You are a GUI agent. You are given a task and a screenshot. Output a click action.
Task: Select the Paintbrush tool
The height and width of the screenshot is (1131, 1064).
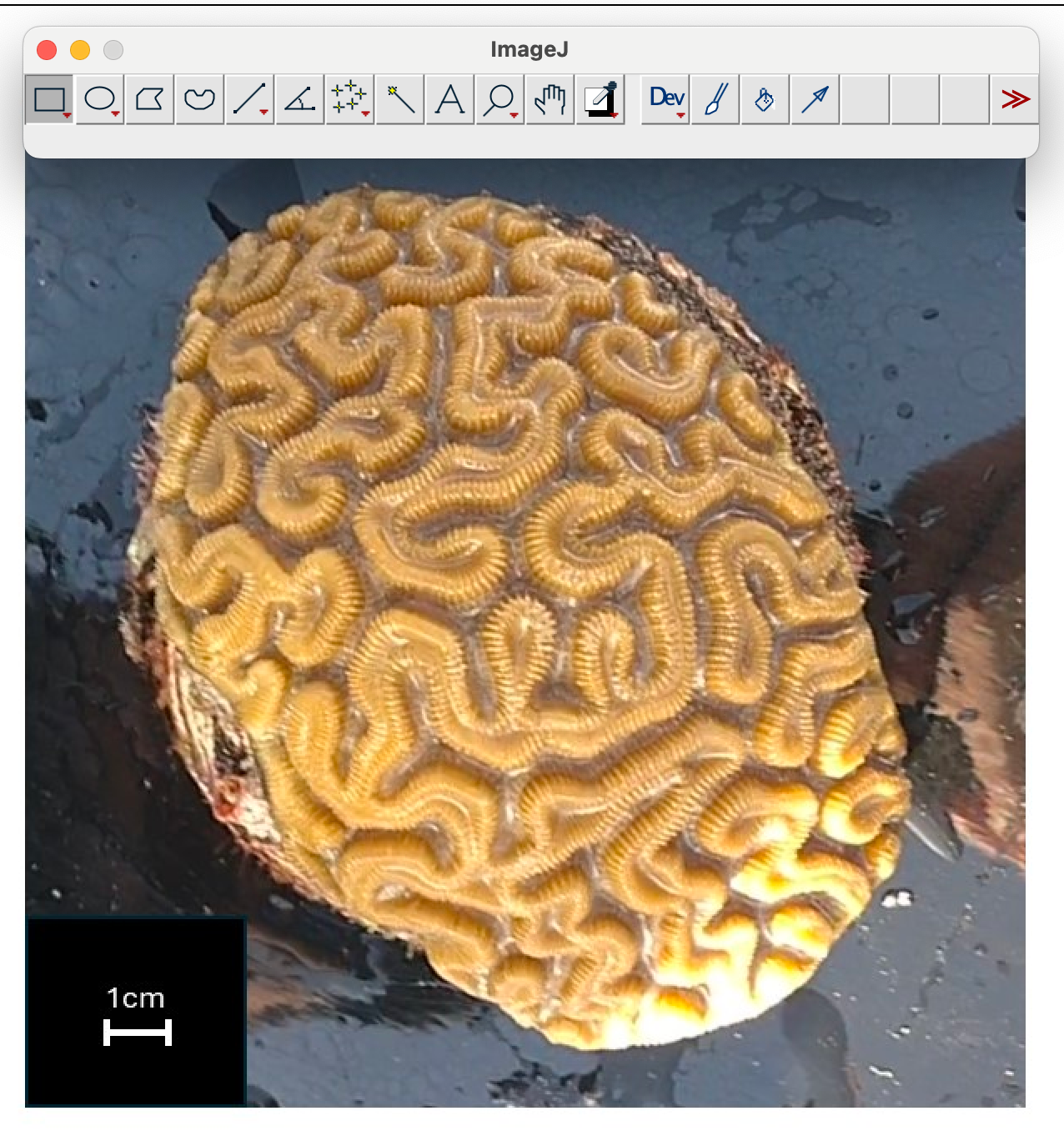pyautogui.click(x=714, y=98)
